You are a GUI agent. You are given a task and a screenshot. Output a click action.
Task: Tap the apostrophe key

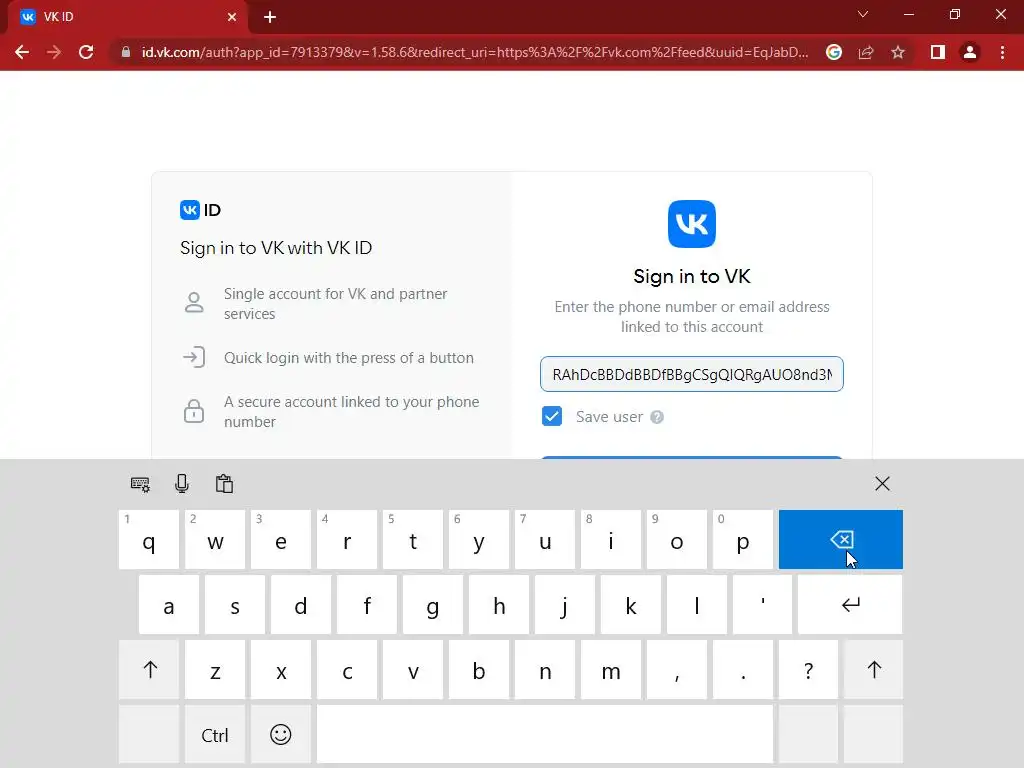point(762,605)
